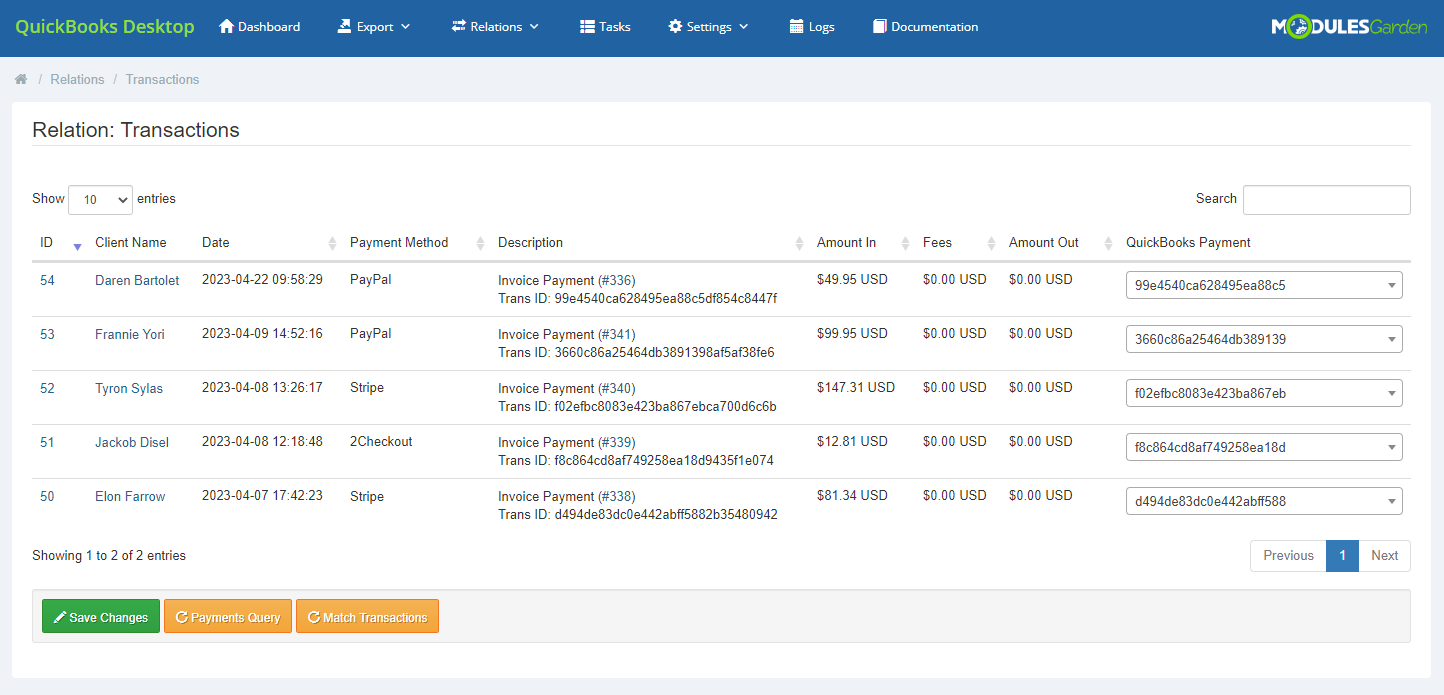Click the Relations icon in the navbar

click(x=457, y=27)
